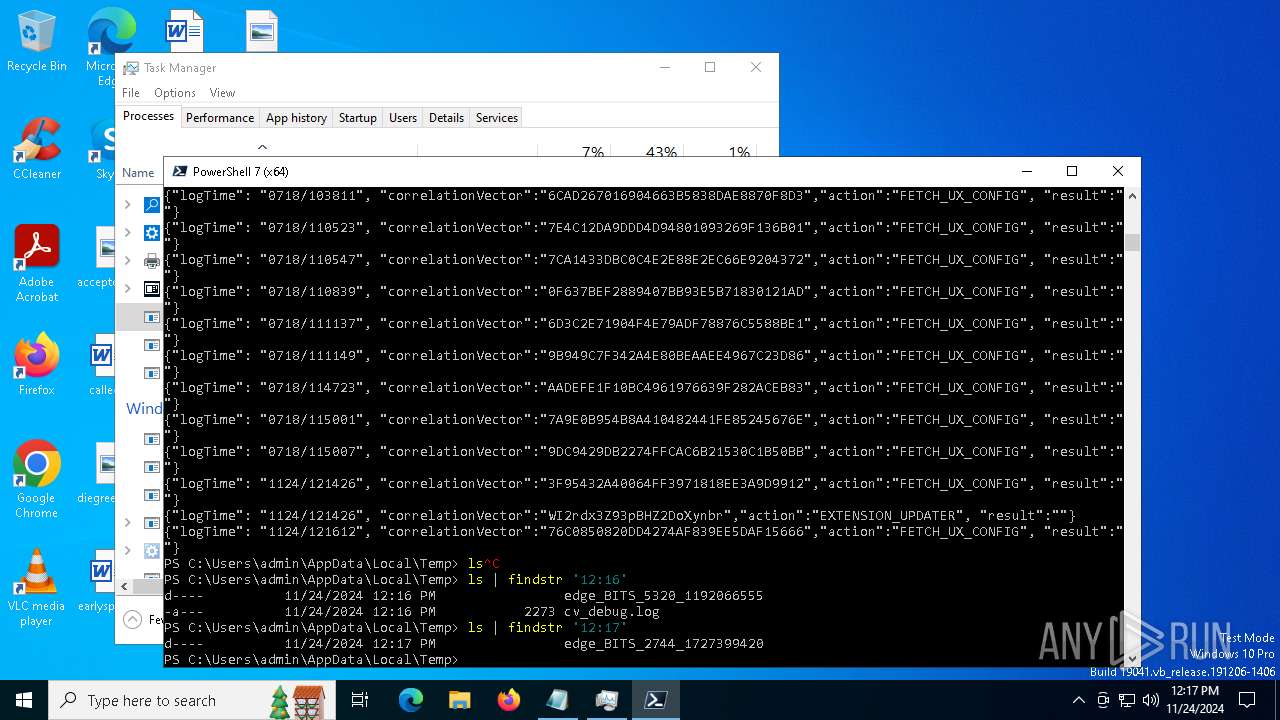Viewport: 1280px width, 720px height.
Task: Open Task View from the taskbar
Action: tap(360, 700)
